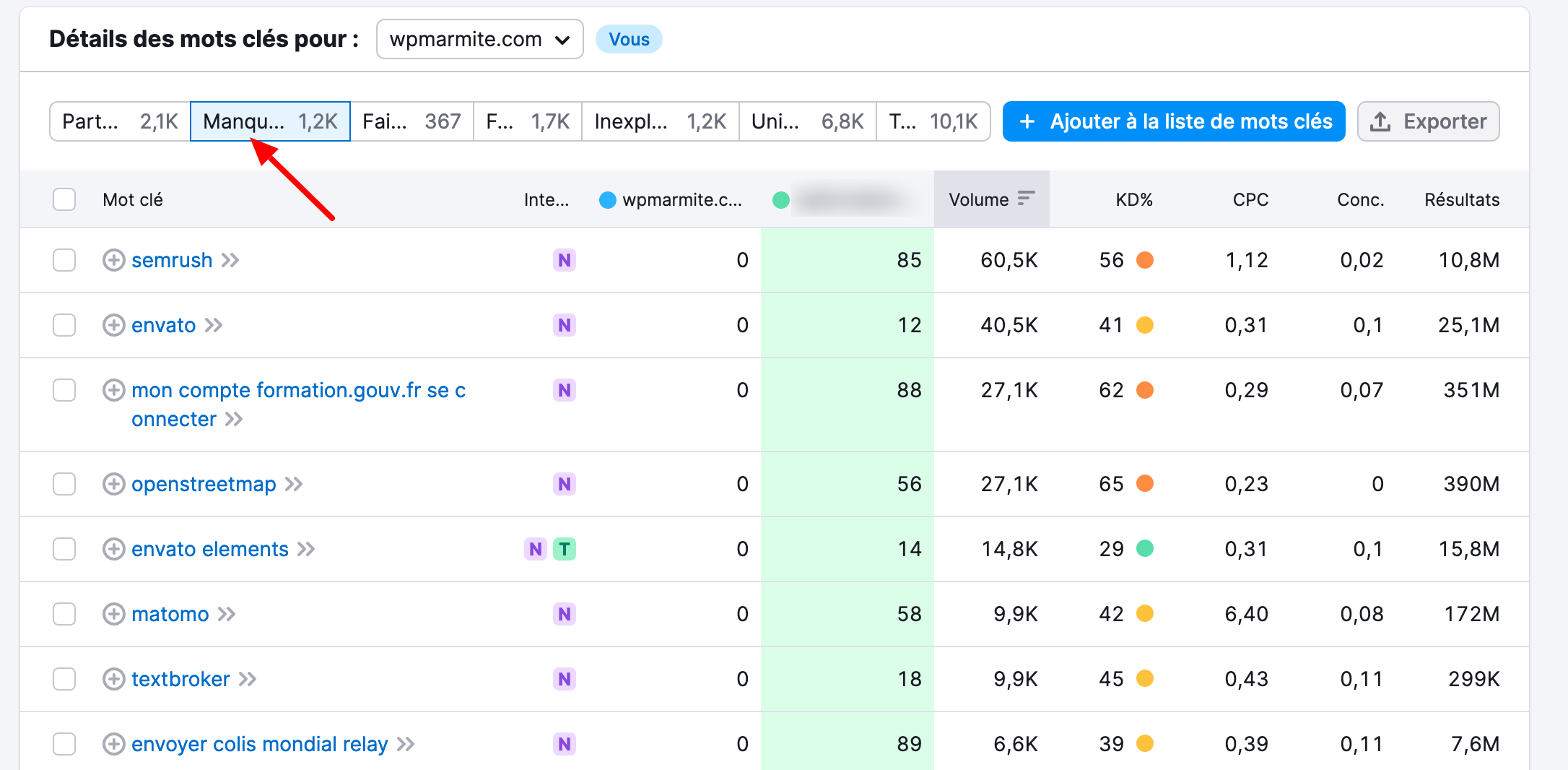This screenshot has height=770, width=1568.
Task: Check the openstreetmap row checkbox
Action: point(64,484)
